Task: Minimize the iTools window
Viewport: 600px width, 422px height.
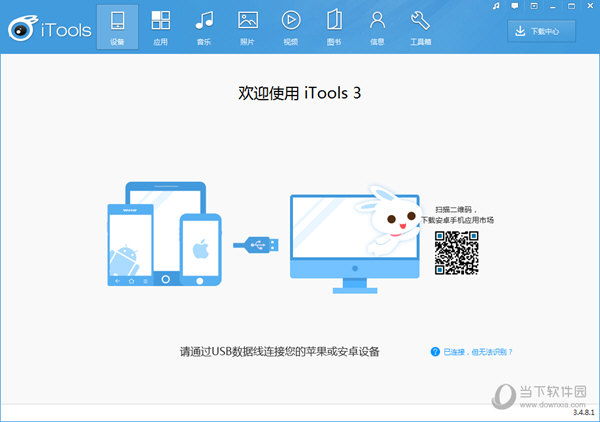Action: pos(553,6)
